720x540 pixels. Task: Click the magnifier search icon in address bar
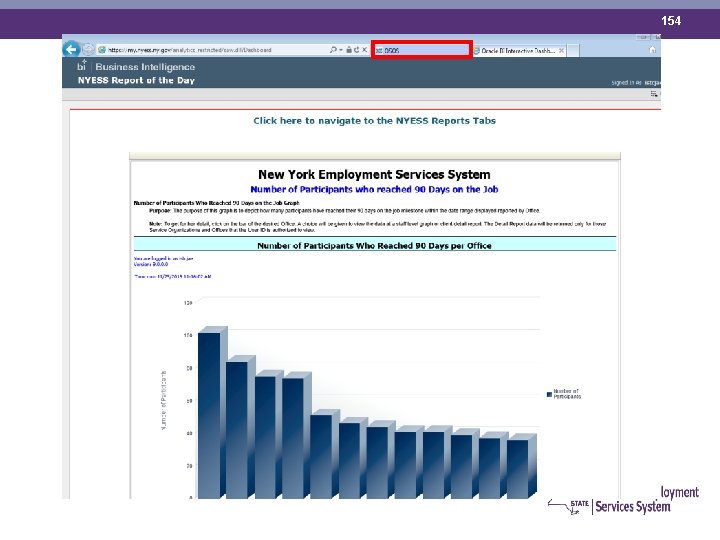333,50
